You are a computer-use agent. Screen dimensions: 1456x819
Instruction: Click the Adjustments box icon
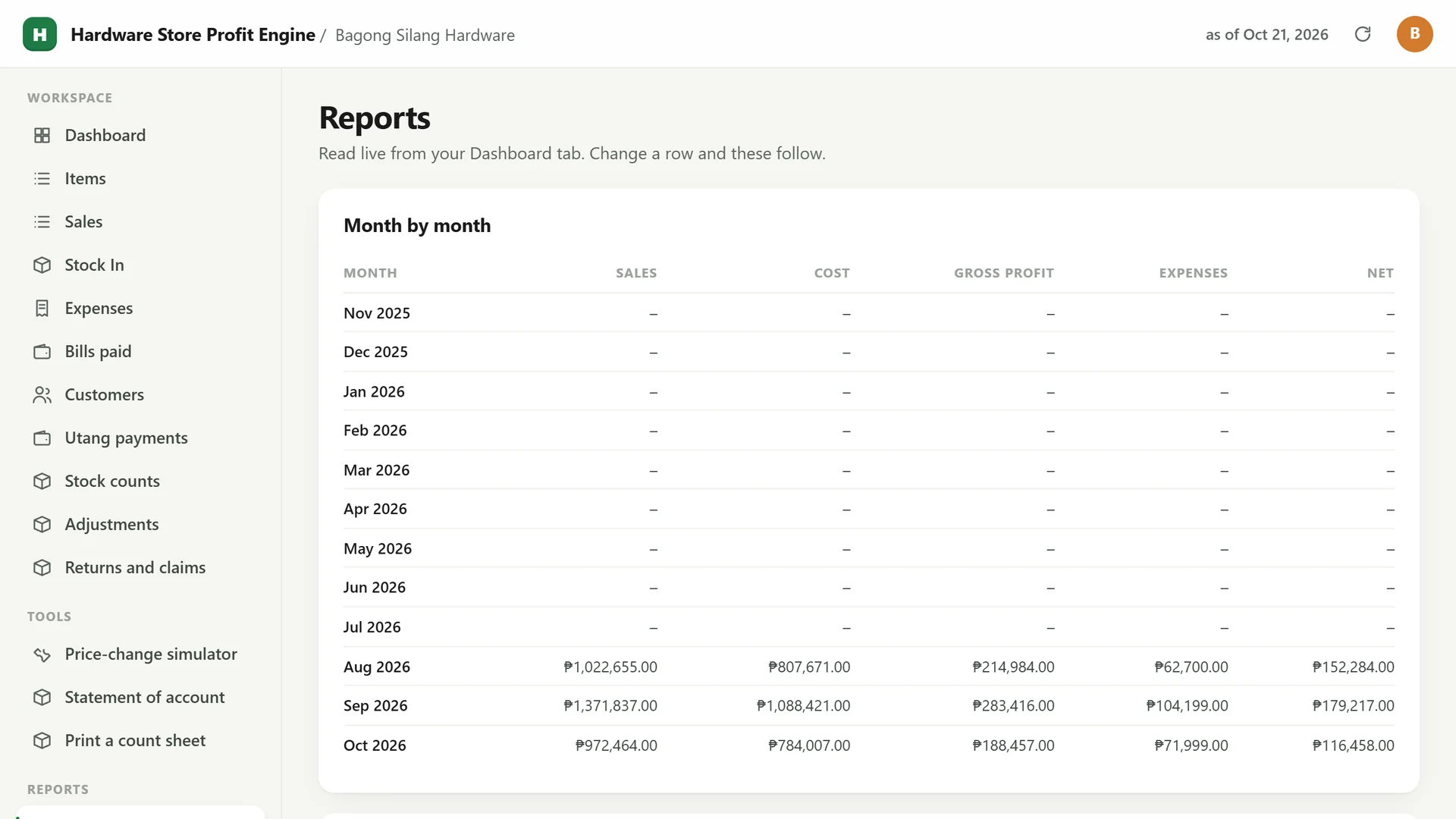tap(42, 524)
